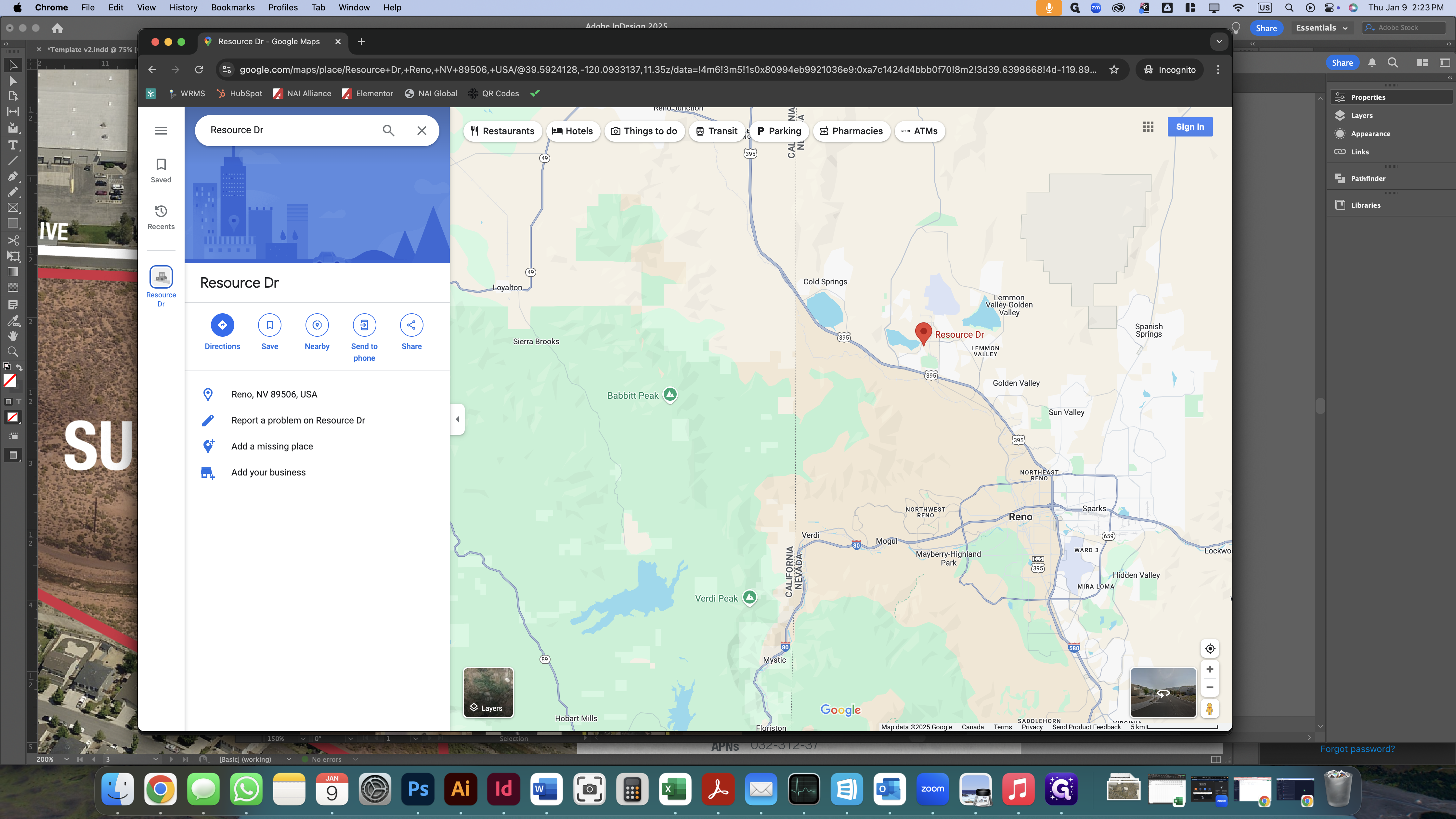Open the Google Maps hamburger menu
The image size is (1456, 819).
point(161,131)
